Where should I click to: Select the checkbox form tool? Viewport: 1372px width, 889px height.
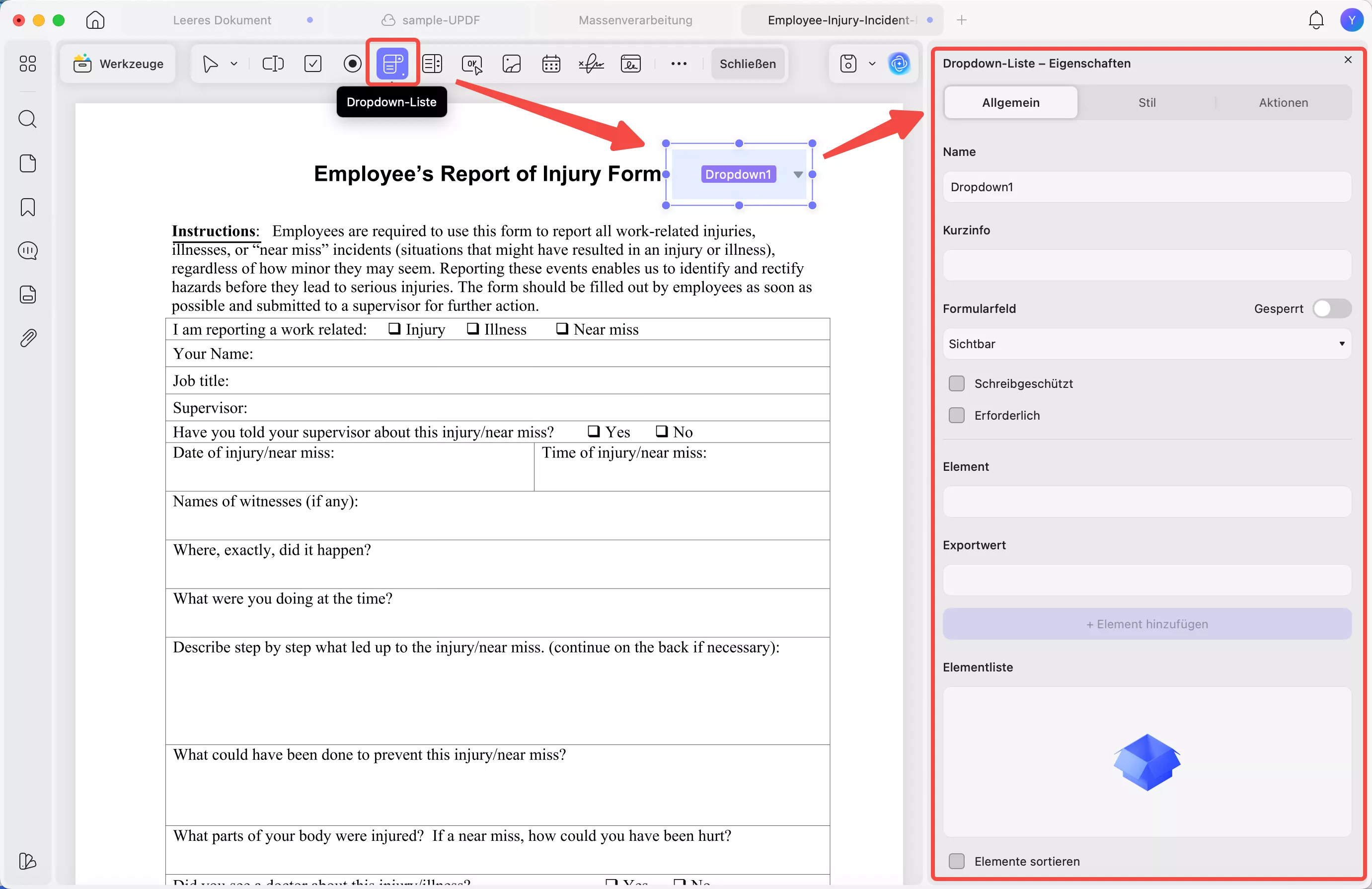pyautogui.click(x=312, y=64)
